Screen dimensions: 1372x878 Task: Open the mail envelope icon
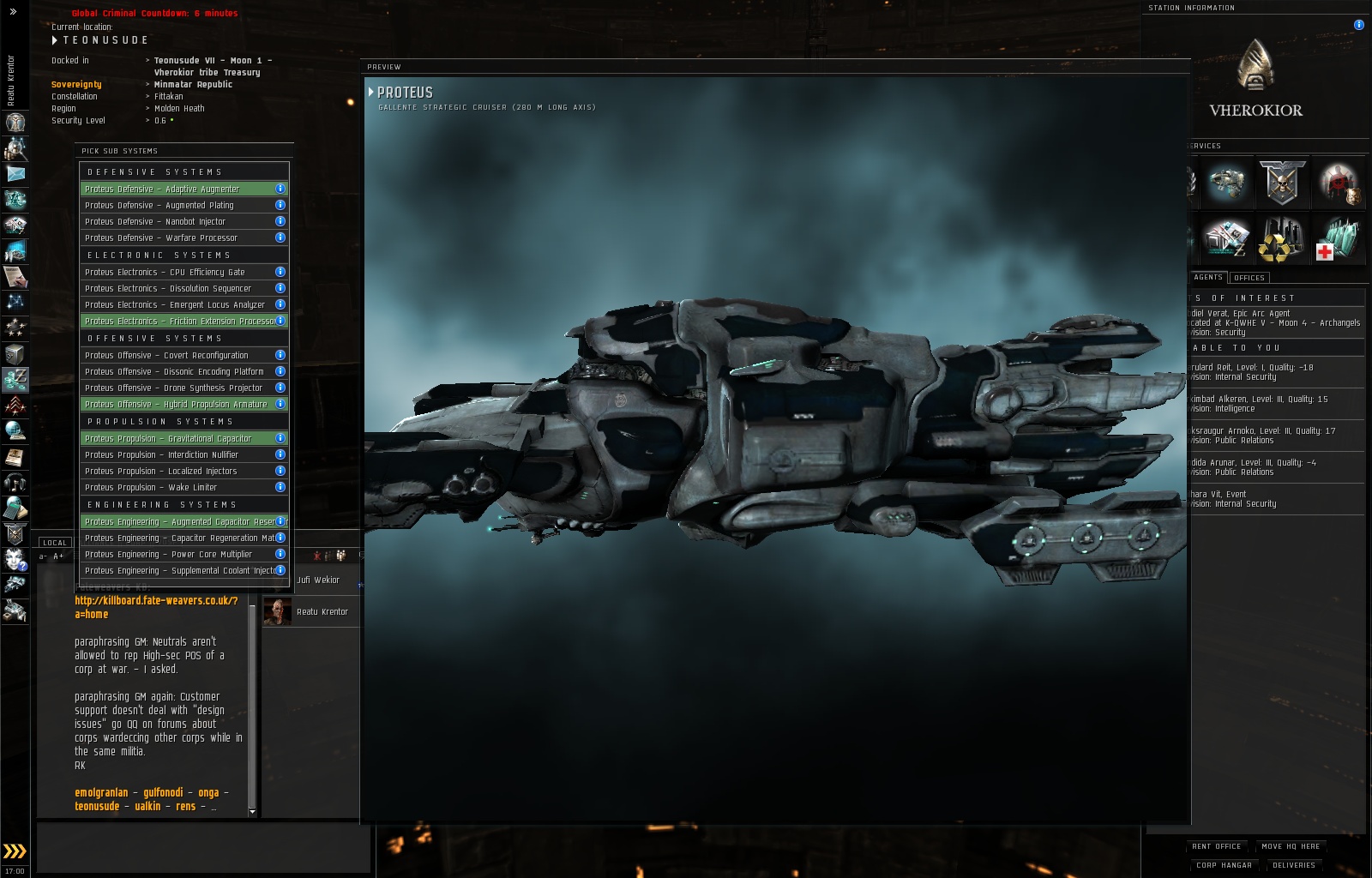tap(15, 174)
